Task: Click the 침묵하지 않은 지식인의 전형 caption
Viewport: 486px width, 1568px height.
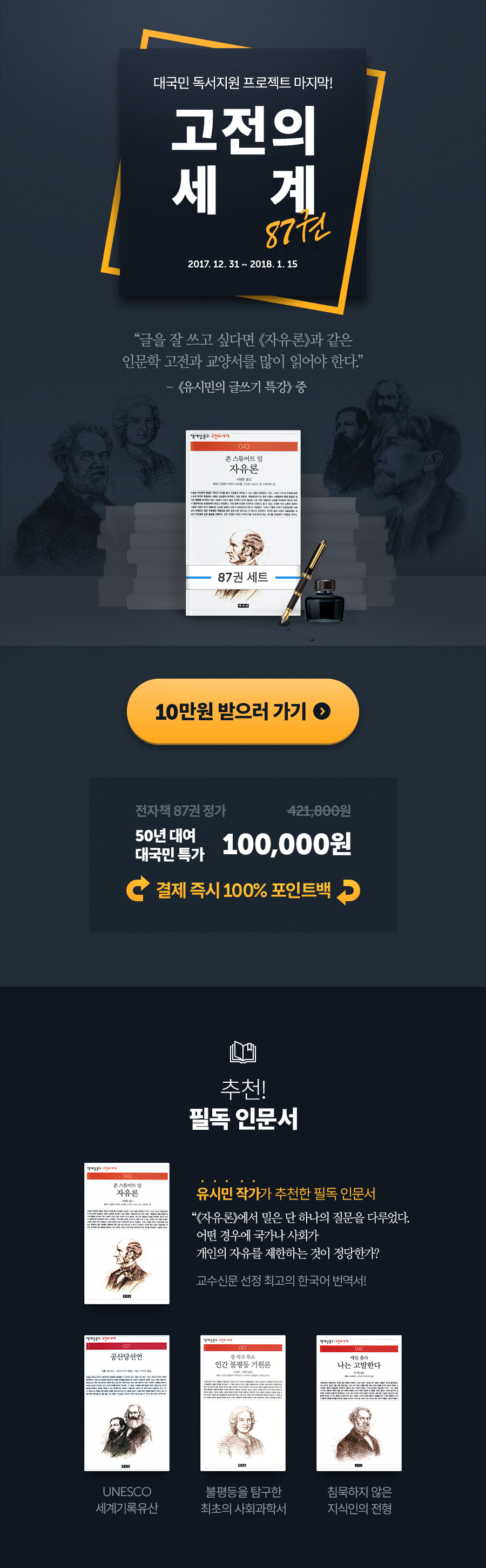Action: click(x=359, y=1499)
